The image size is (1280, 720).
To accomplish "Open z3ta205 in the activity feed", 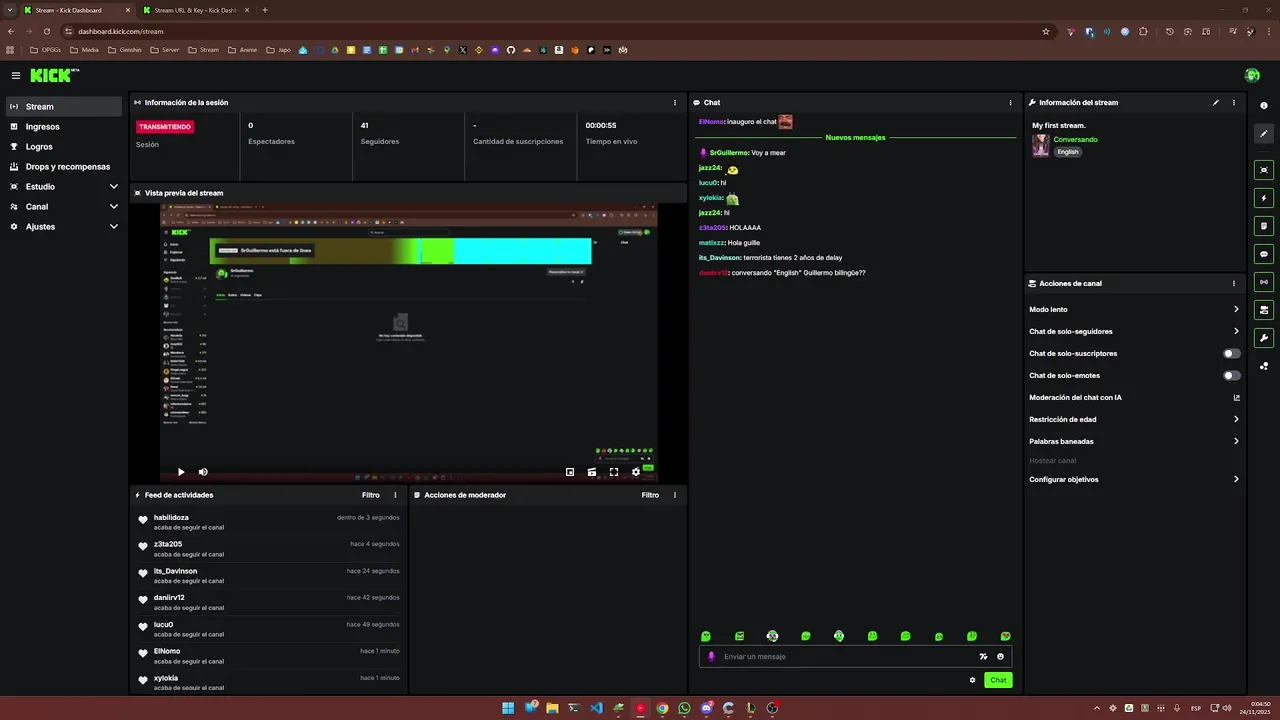I will [x=168, y=544].
